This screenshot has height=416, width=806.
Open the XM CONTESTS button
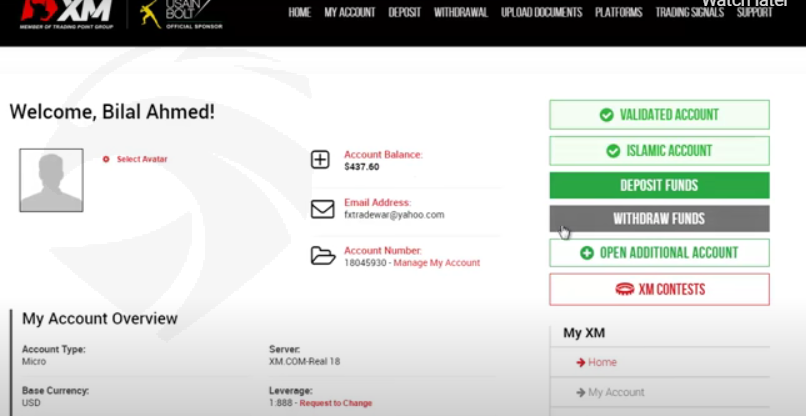click(660, 290)
